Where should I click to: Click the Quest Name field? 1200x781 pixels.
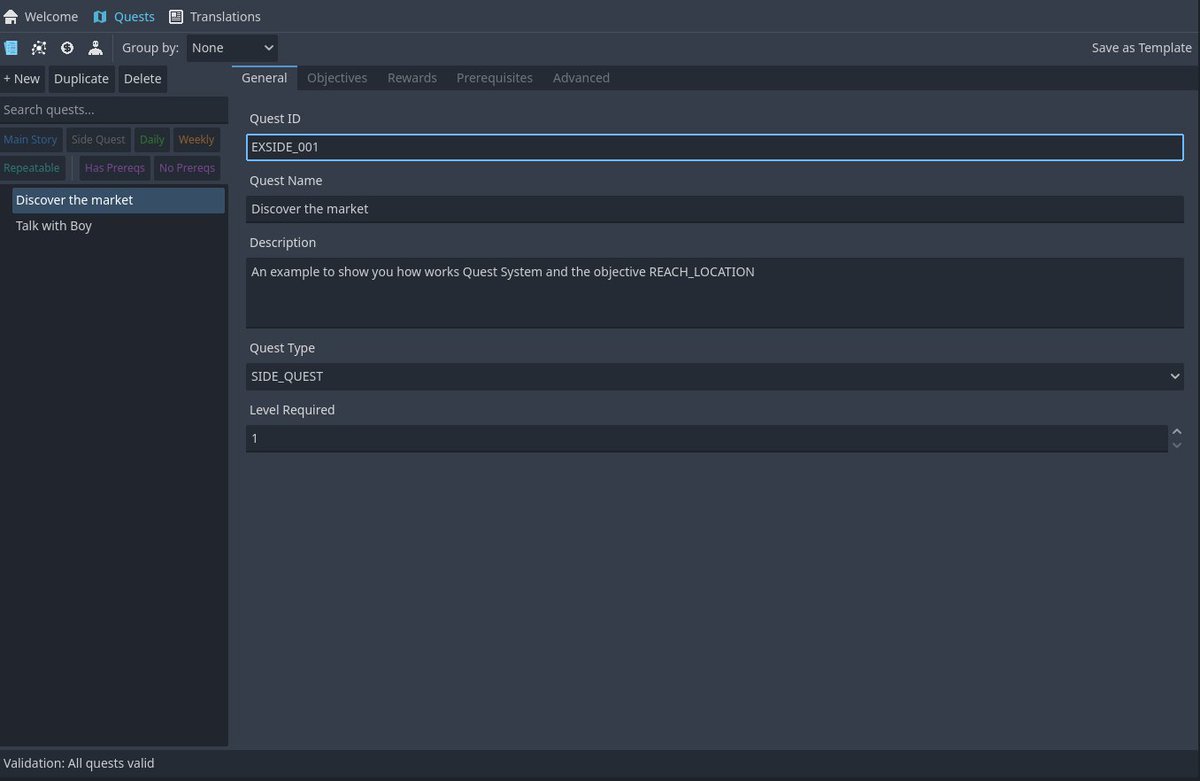pyautogui.click(x=715, y=209)
